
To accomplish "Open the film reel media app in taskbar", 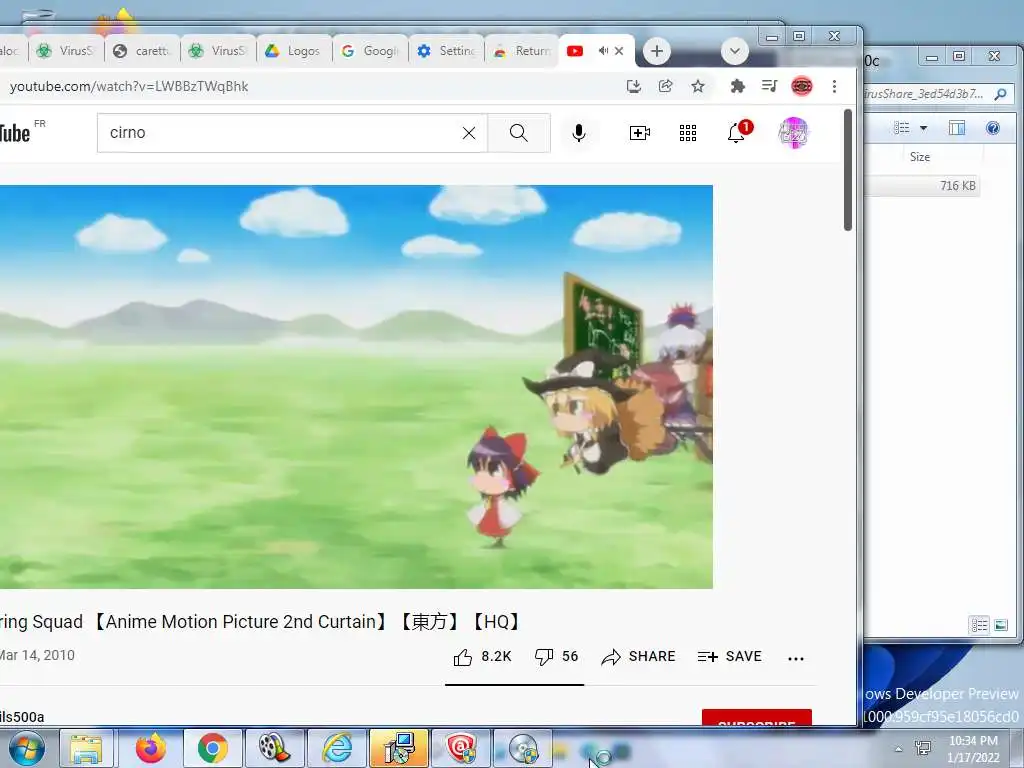I will point(274,748).
